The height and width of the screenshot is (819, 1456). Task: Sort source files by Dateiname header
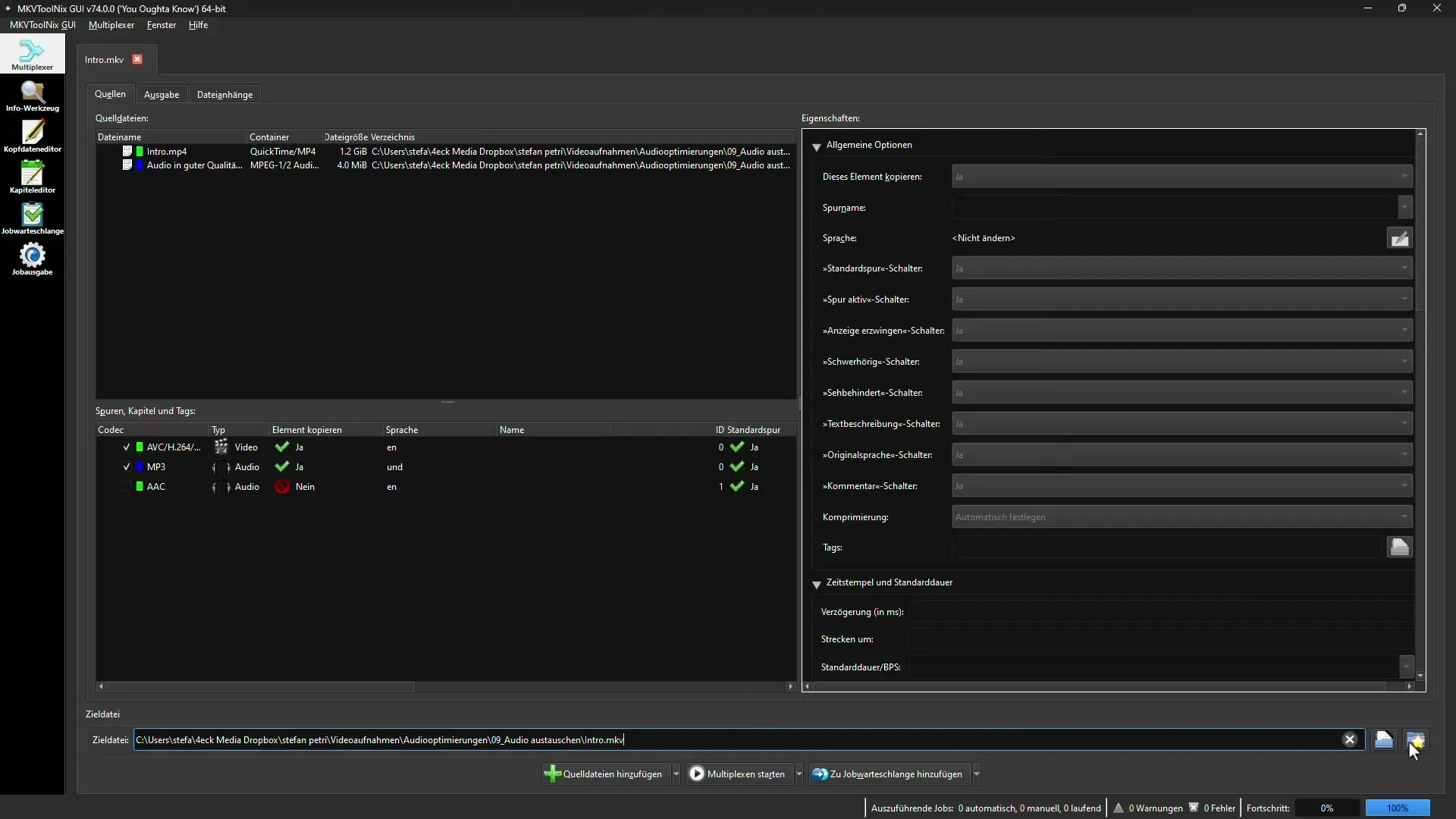click(x=171, y=137)
